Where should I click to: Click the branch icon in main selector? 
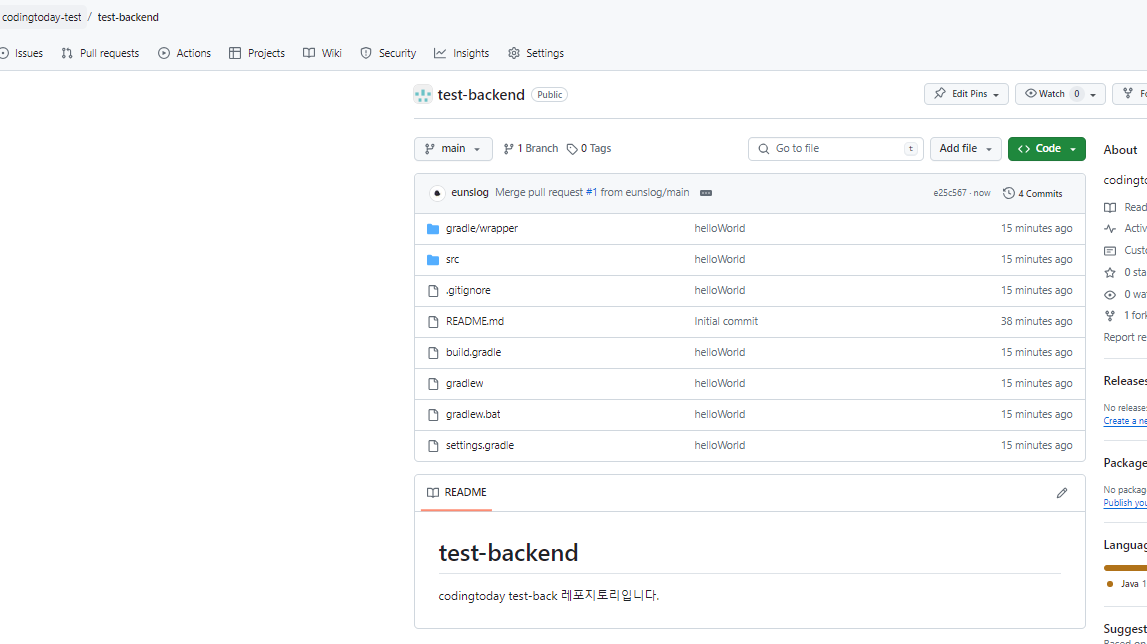pos(429,149)
